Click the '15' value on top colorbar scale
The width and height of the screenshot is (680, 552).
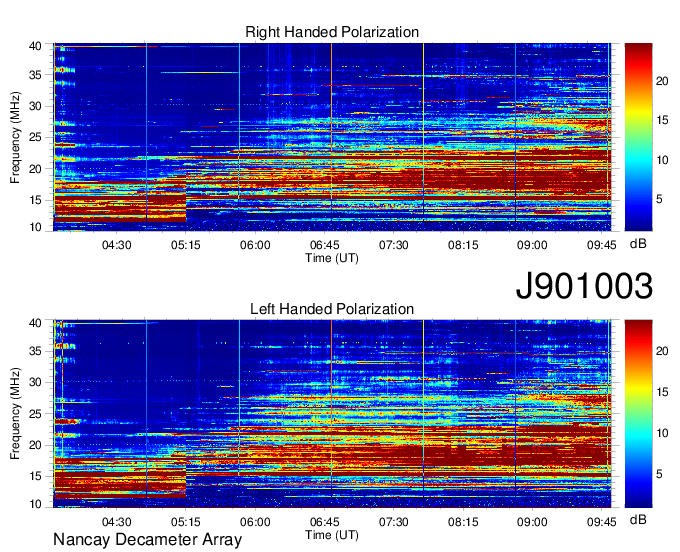(x=662, y=120)
